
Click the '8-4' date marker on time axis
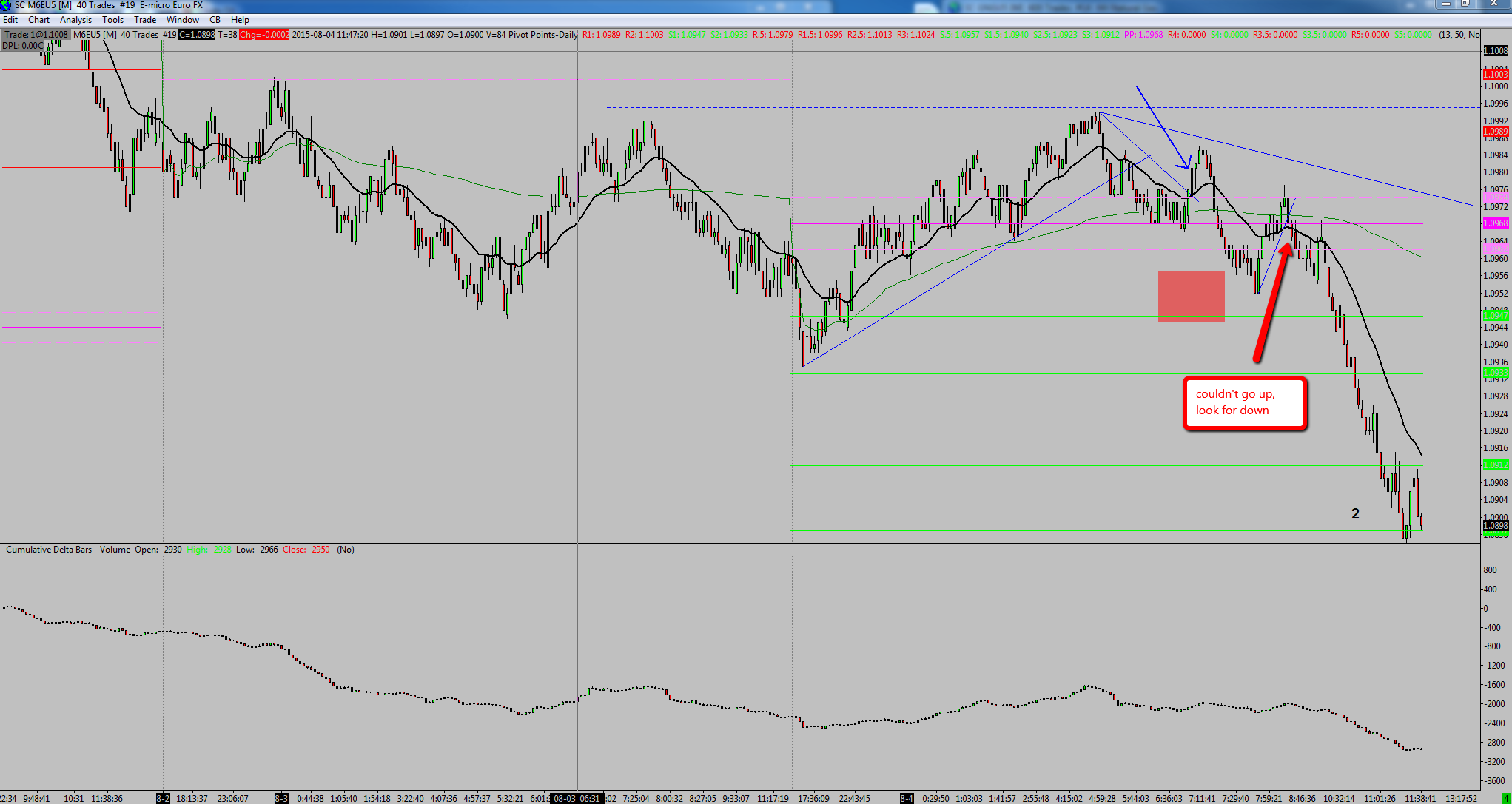coord(907,799)
